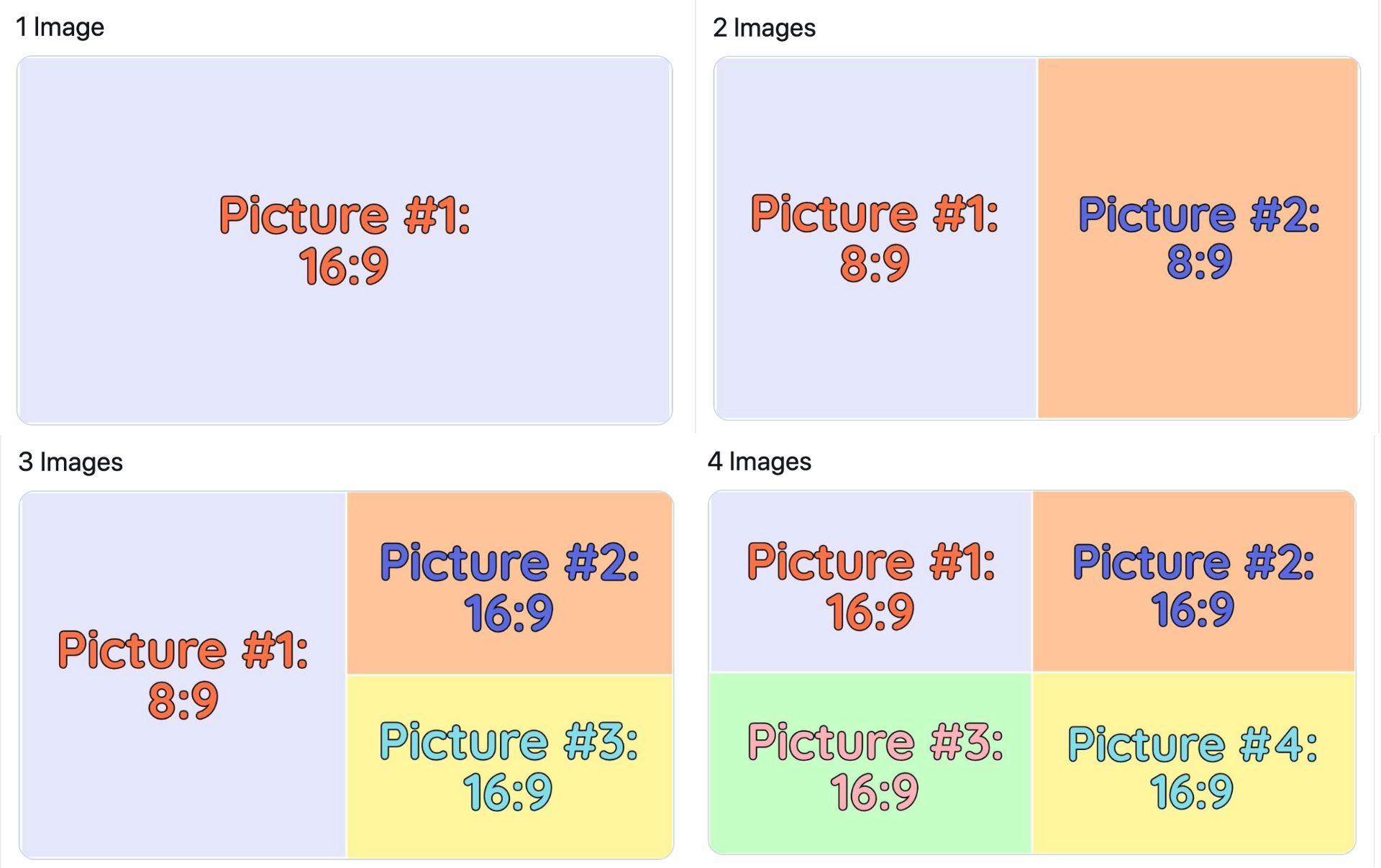Select Picture #1 in the 2 Images layout
Screen dimensions: 1381x868
coord(875,345)
